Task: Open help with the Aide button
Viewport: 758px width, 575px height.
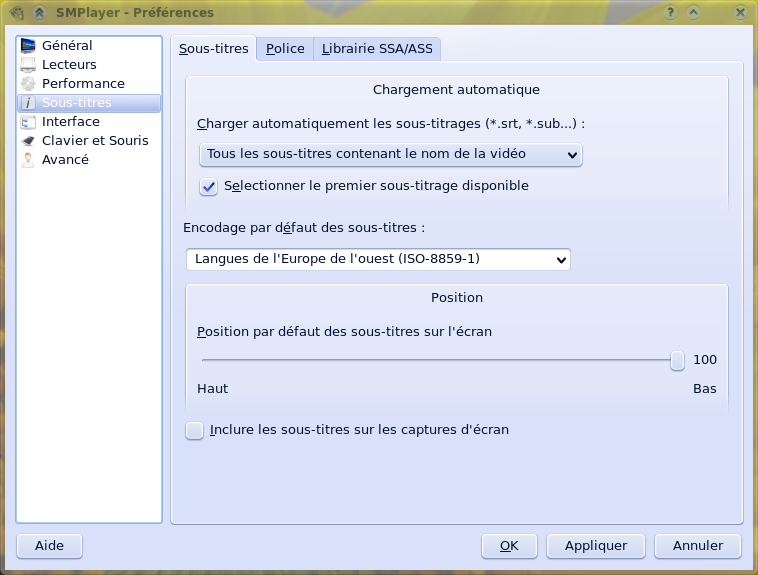Action: coord(49,546)
